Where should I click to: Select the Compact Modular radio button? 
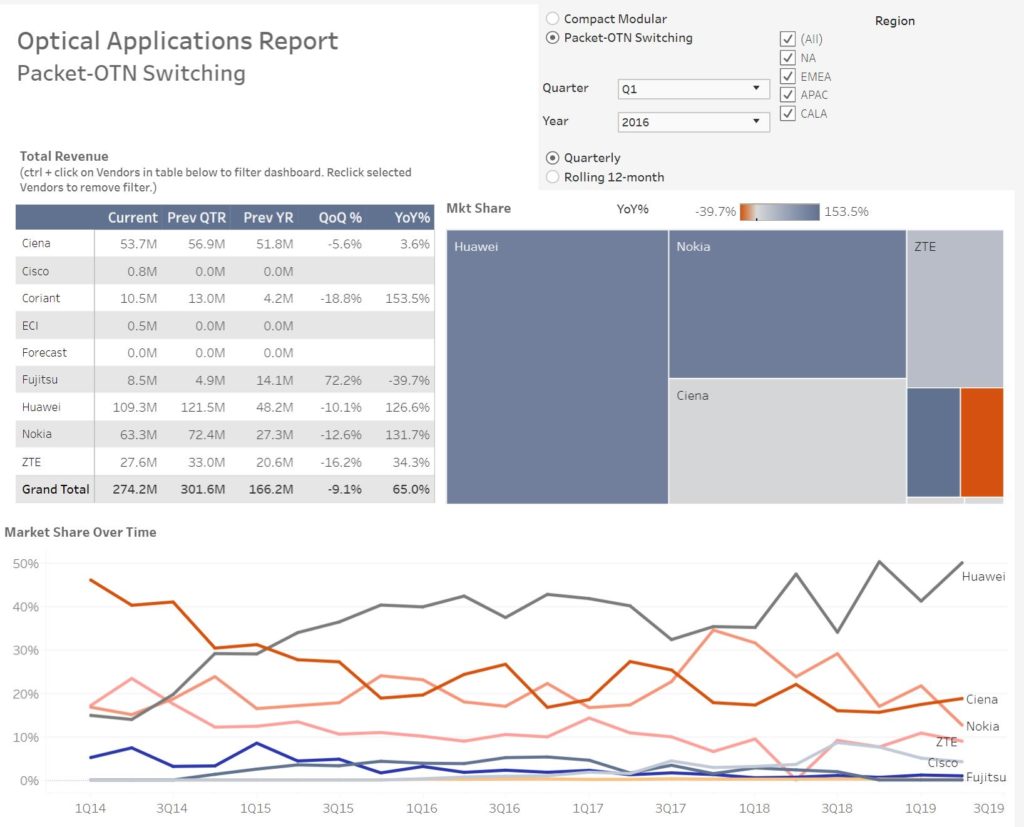[x=552, y=19]
